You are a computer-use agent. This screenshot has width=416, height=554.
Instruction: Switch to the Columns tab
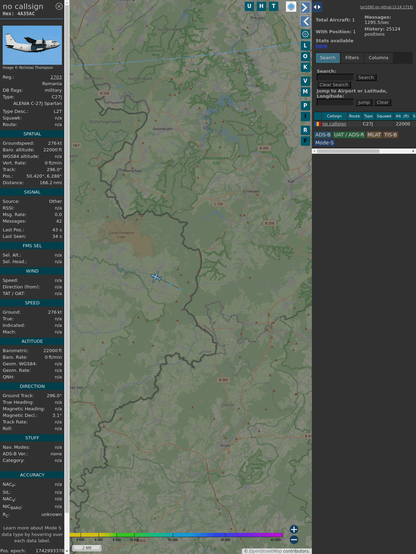point(378,58)
